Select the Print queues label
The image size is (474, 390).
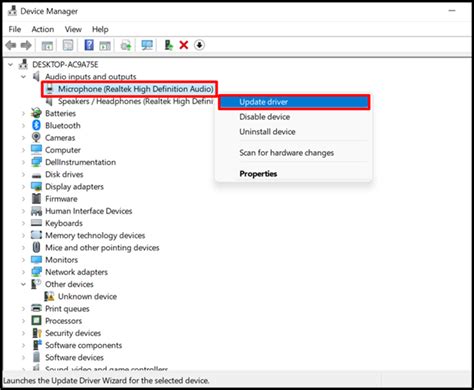[x=67, y=309]
